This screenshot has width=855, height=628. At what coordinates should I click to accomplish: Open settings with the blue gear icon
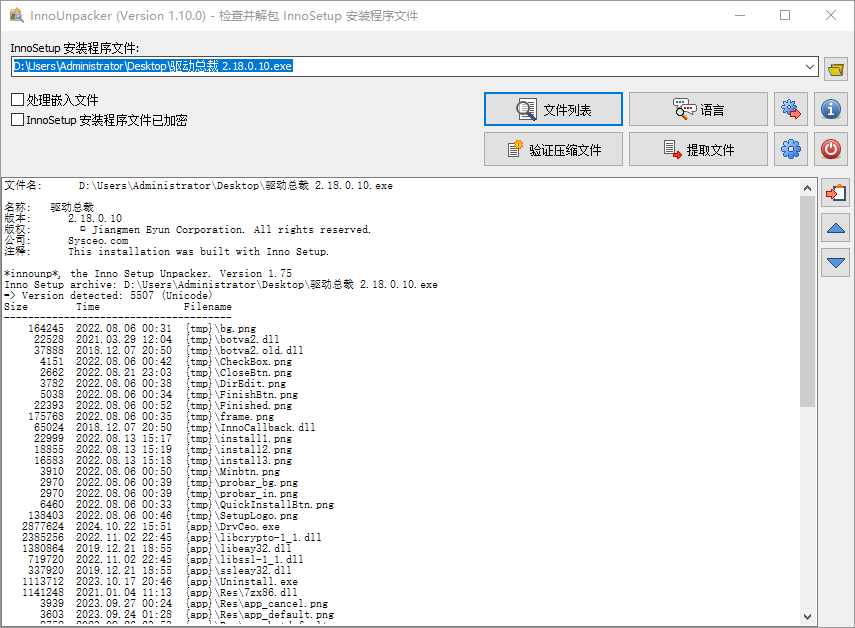tap(791, 150)
